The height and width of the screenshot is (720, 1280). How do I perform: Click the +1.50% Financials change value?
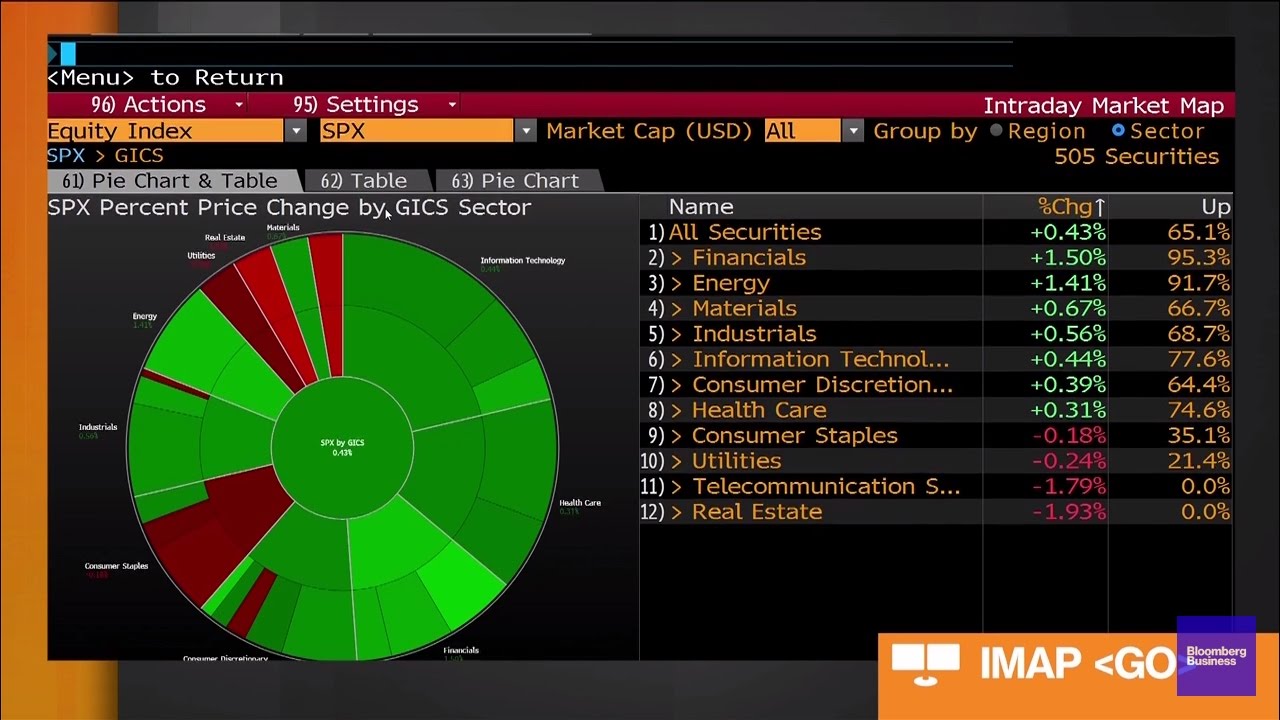(x=1068, y=258)
